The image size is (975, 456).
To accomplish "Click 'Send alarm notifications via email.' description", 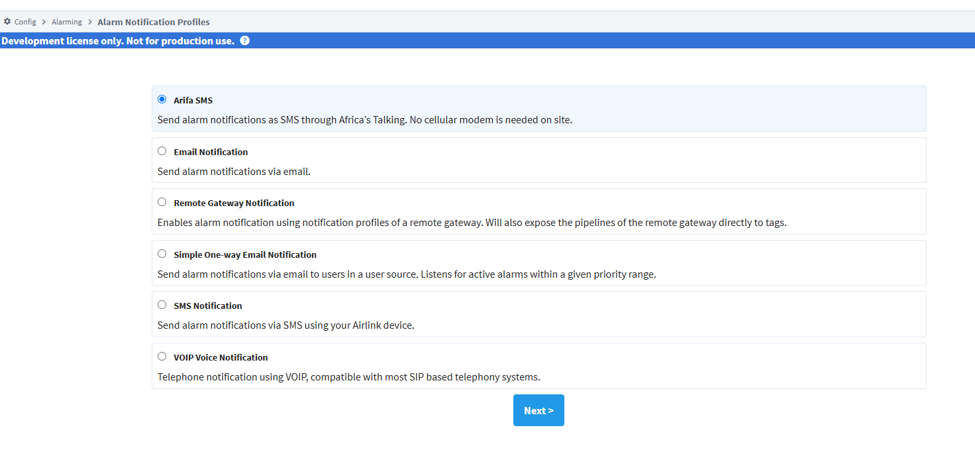I will tap(234, 171).
